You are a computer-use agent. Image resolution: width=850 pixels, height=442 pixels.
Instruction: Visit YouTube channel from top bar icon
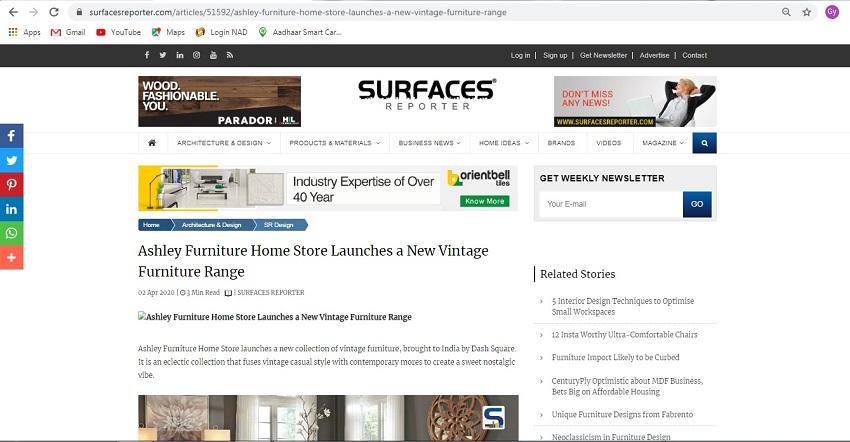(213, 55)
